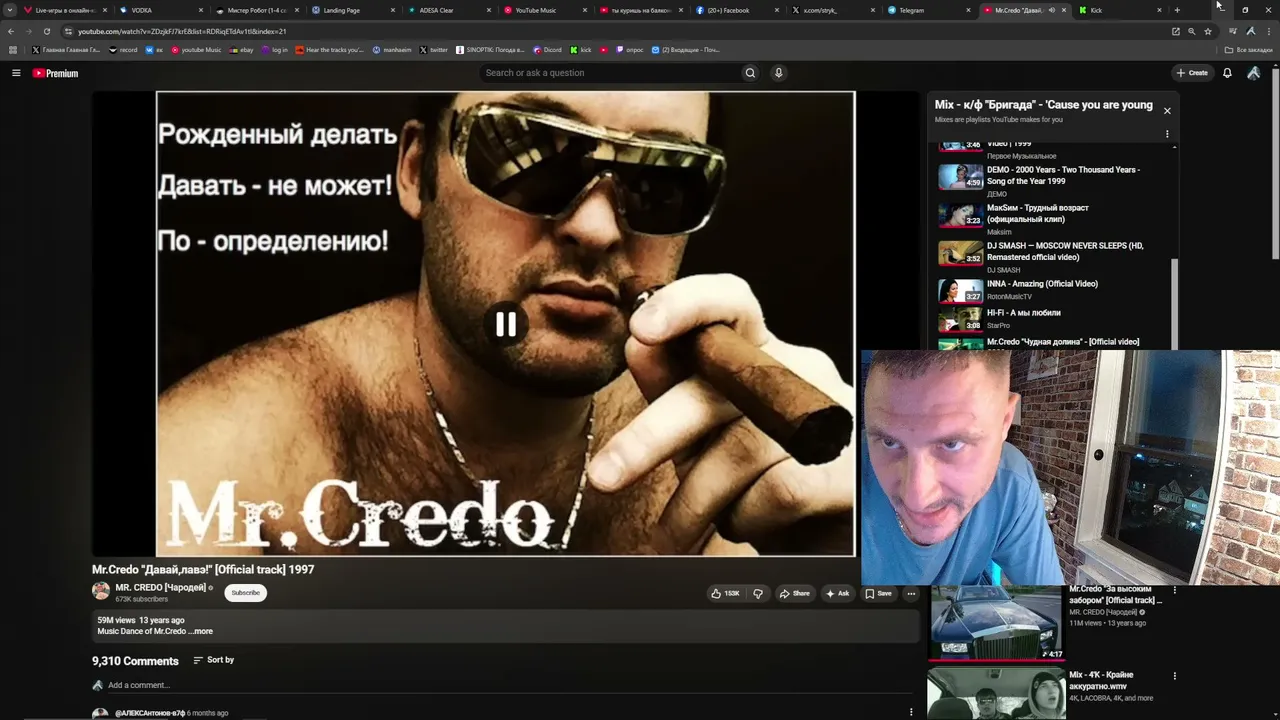Open options for 'Mix - 4'K' recommendation
This screenshot has width=1280, height=720.
point(1175,676)
